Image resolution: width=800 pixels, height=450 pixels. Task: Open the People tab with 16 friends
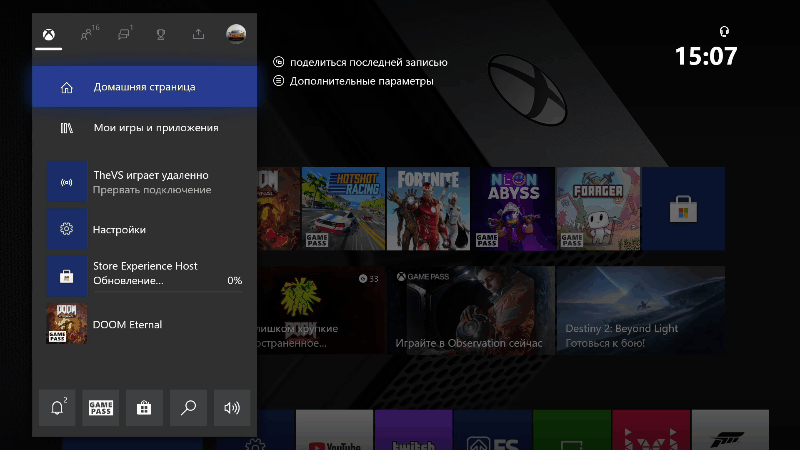89,34
